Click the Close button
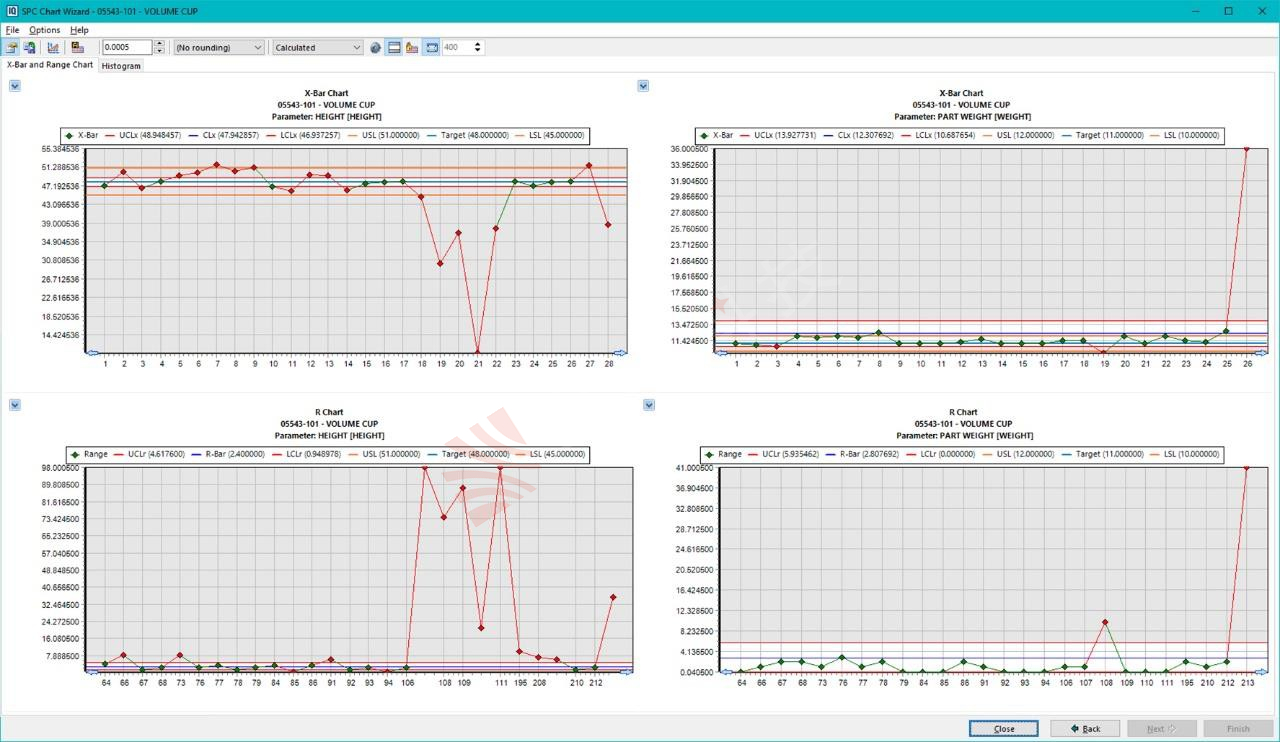The image size is (1280, 742). click(x=1003, y=728)
